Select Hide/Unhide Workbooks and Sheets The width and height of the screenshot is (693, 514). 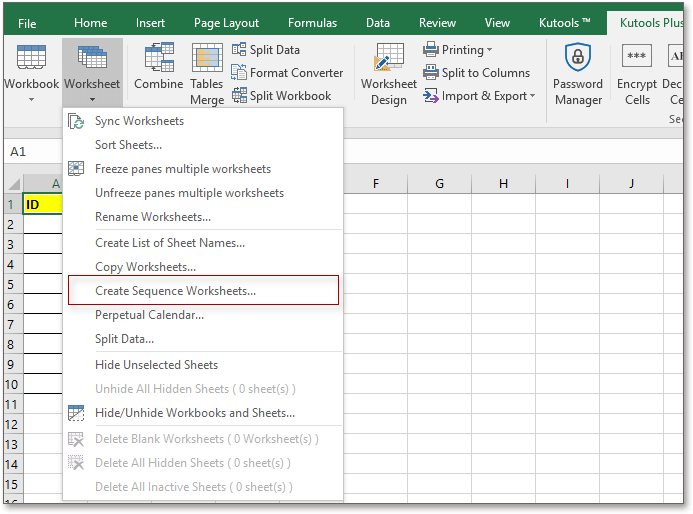coord(194,413)
